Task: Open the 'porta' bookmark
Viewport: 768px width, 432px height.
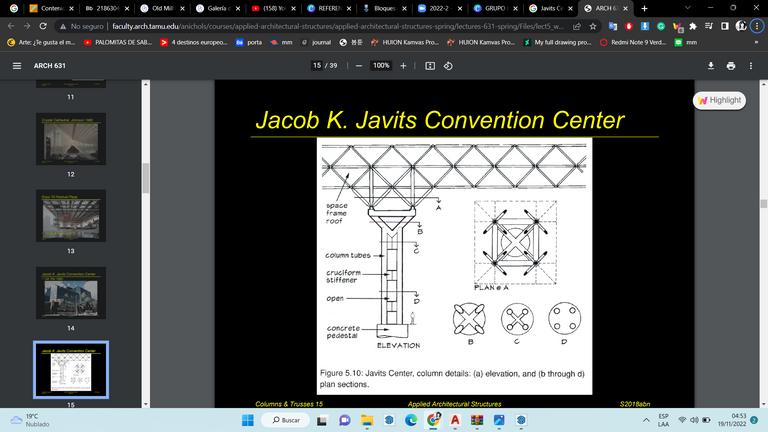Action: [x=249, y=43]
